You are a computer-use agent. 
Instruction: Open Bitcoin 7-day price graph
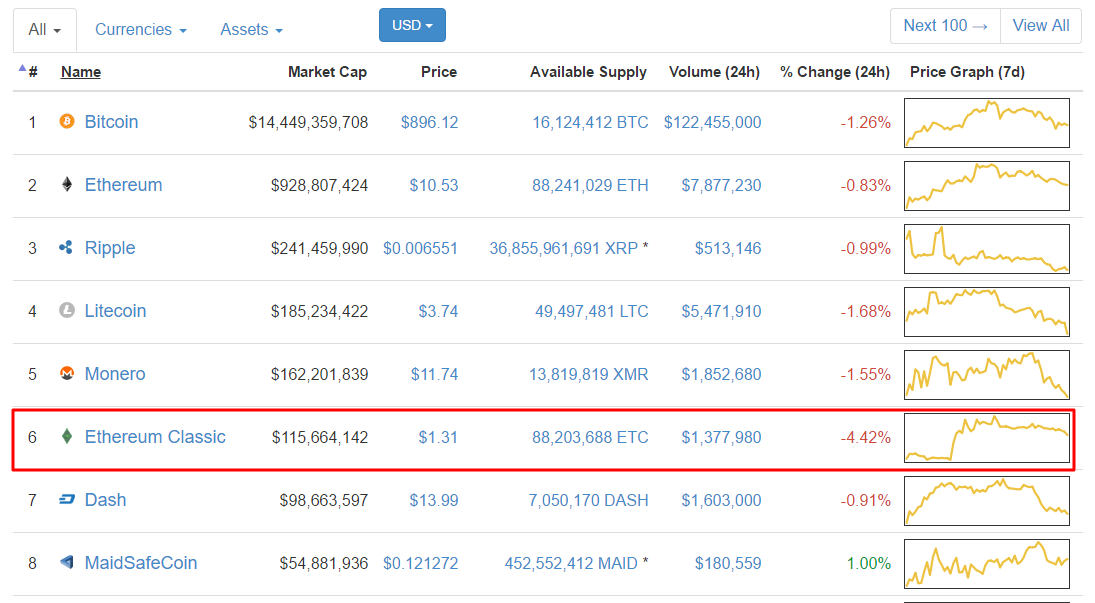tap(986, 122)
